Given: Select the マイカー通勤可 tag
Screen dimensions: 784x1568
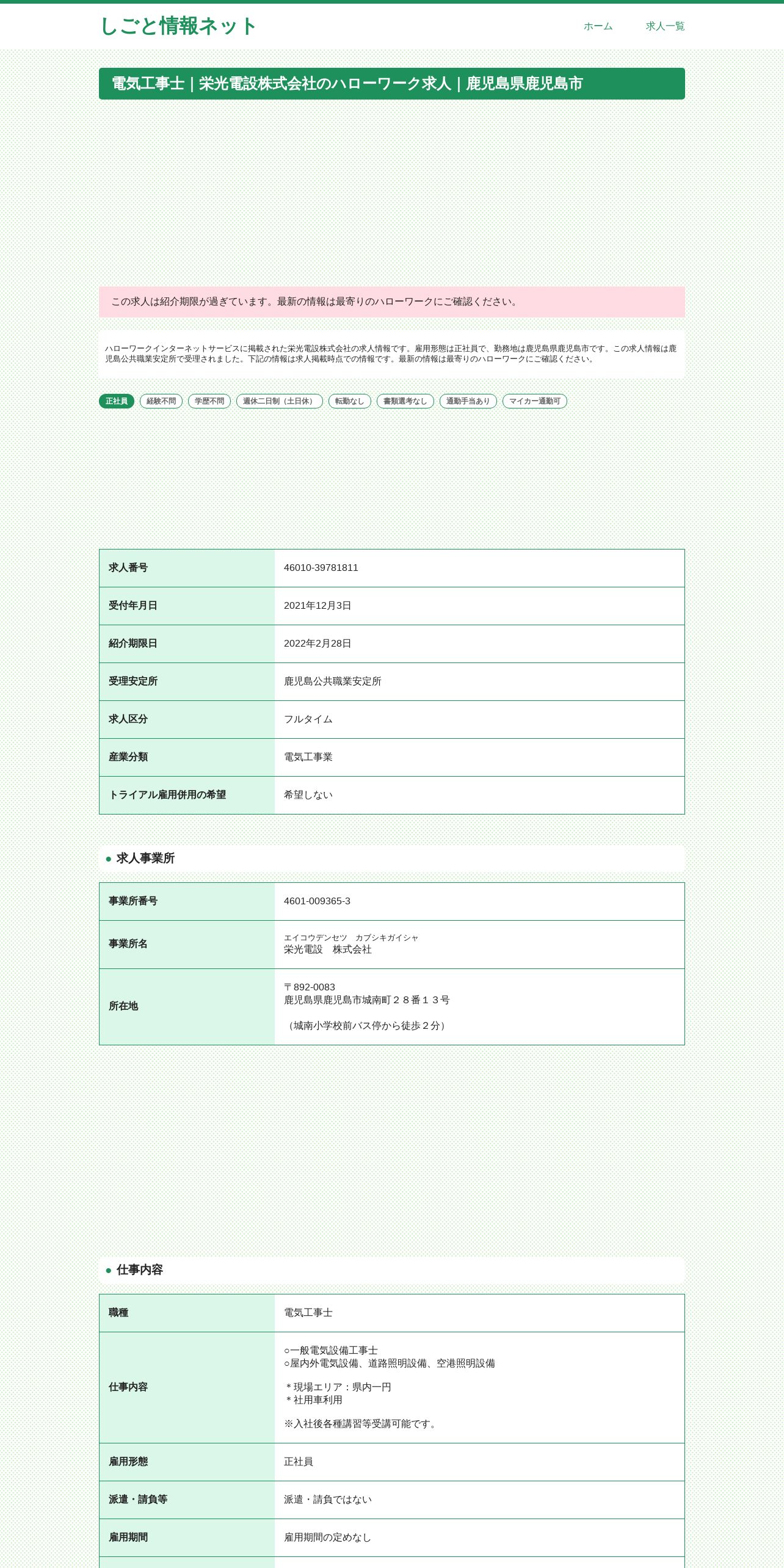Looking at the screenshot, I should pyautogui.click(x=535, y=401).
